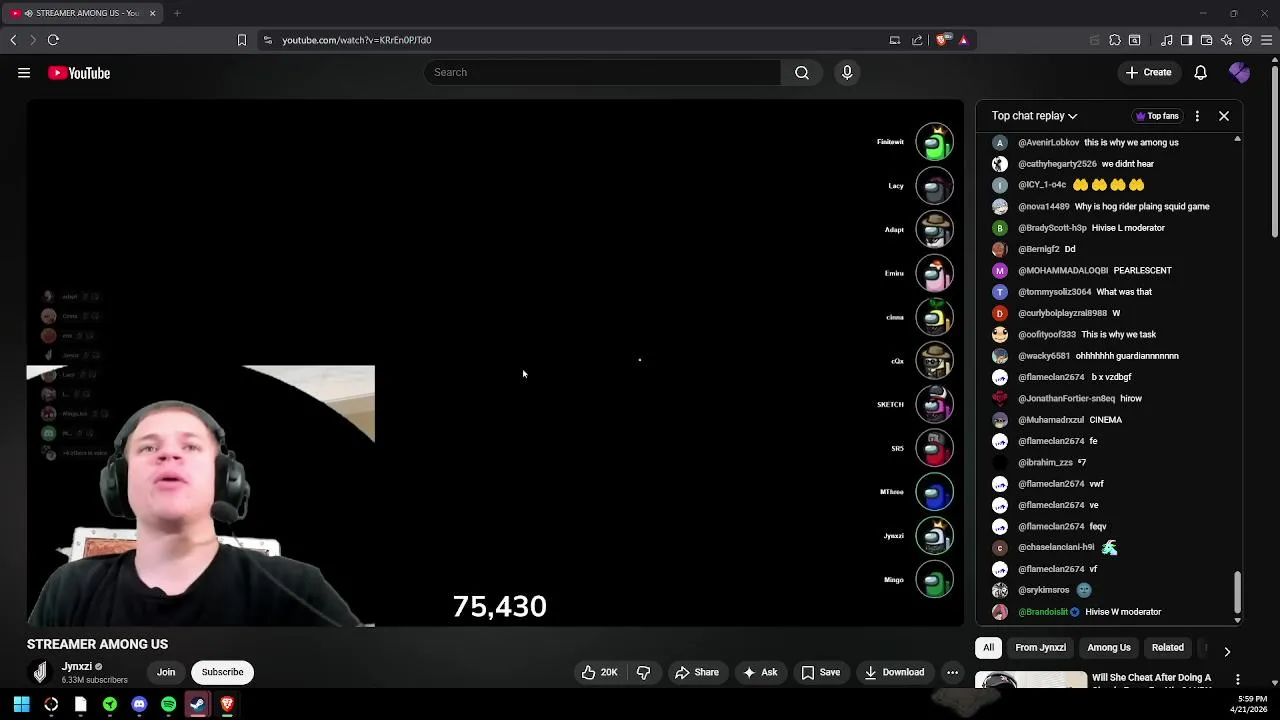Open the Brave music note playlist icon
The image size is (1280, 720).
point(1167,40)
